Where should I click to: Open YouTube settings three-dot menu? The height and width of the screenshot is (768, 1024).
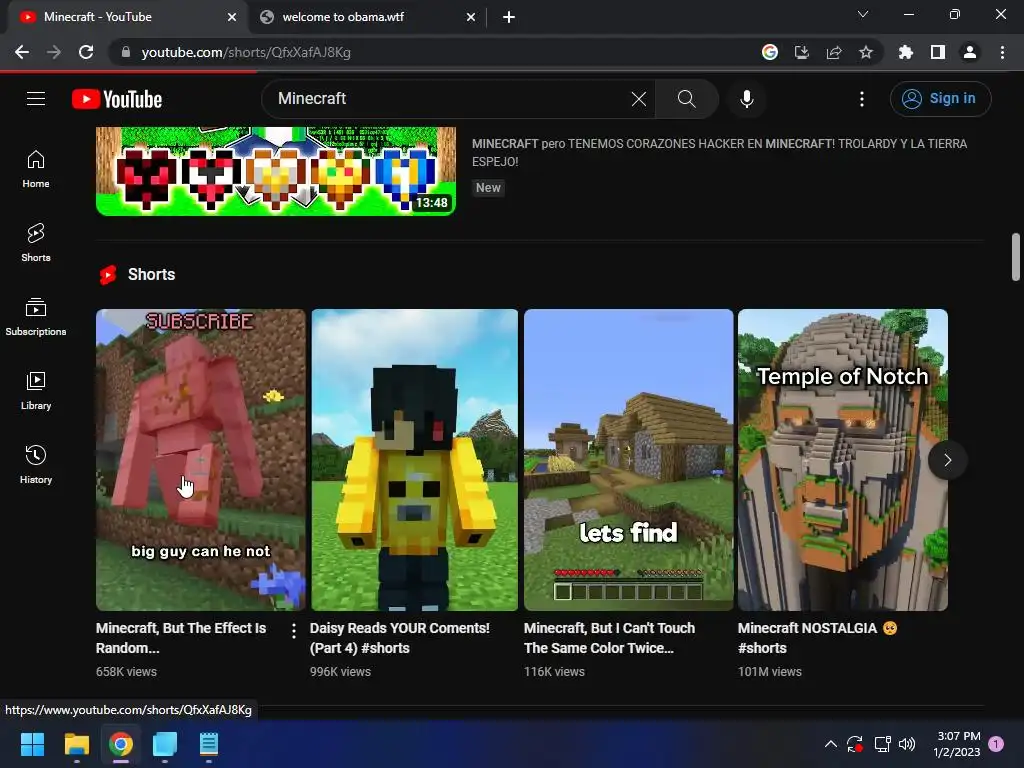[862, 99]
